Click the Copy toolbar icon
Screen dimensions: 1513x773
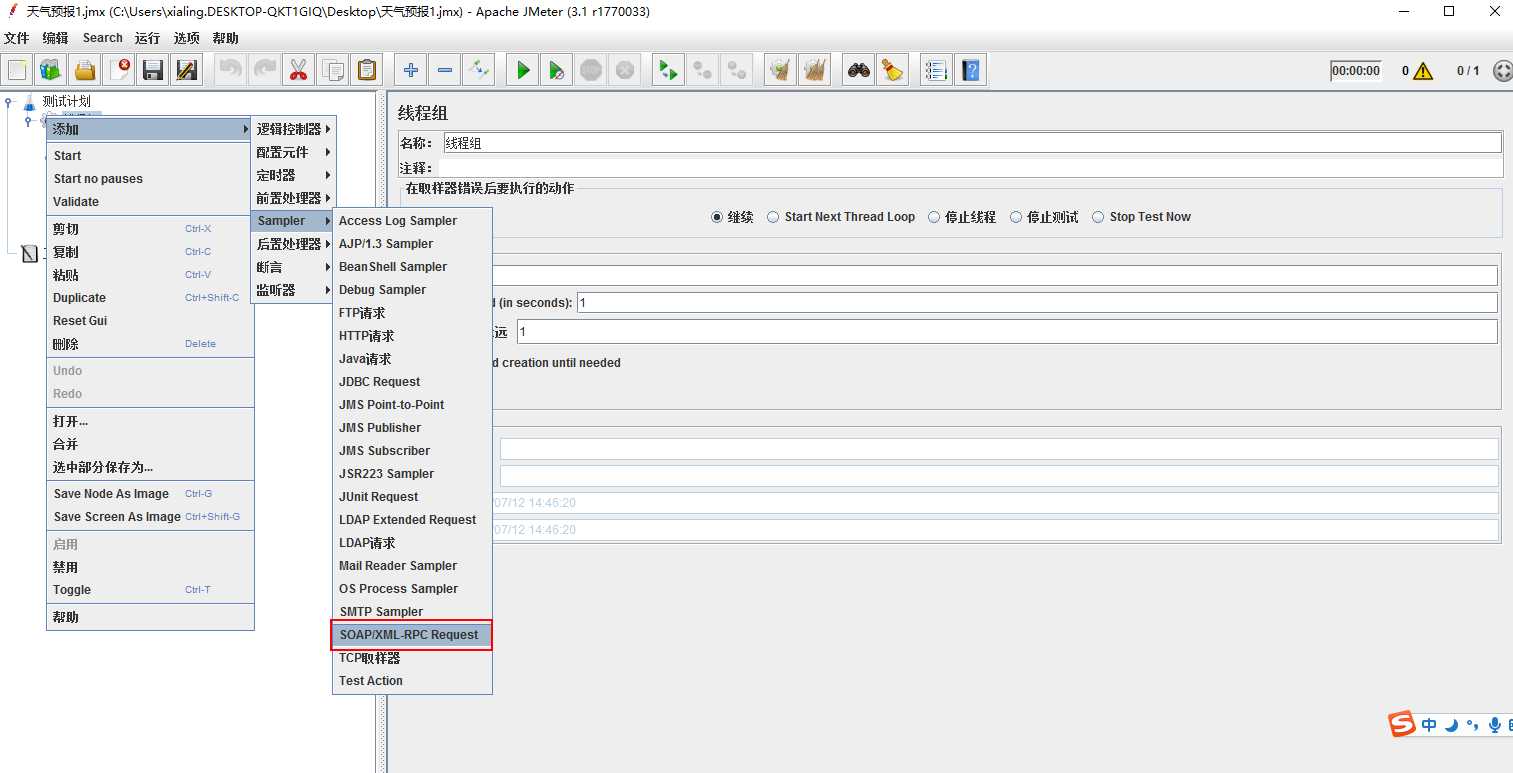pyautogui.click(x=332, y=70)
